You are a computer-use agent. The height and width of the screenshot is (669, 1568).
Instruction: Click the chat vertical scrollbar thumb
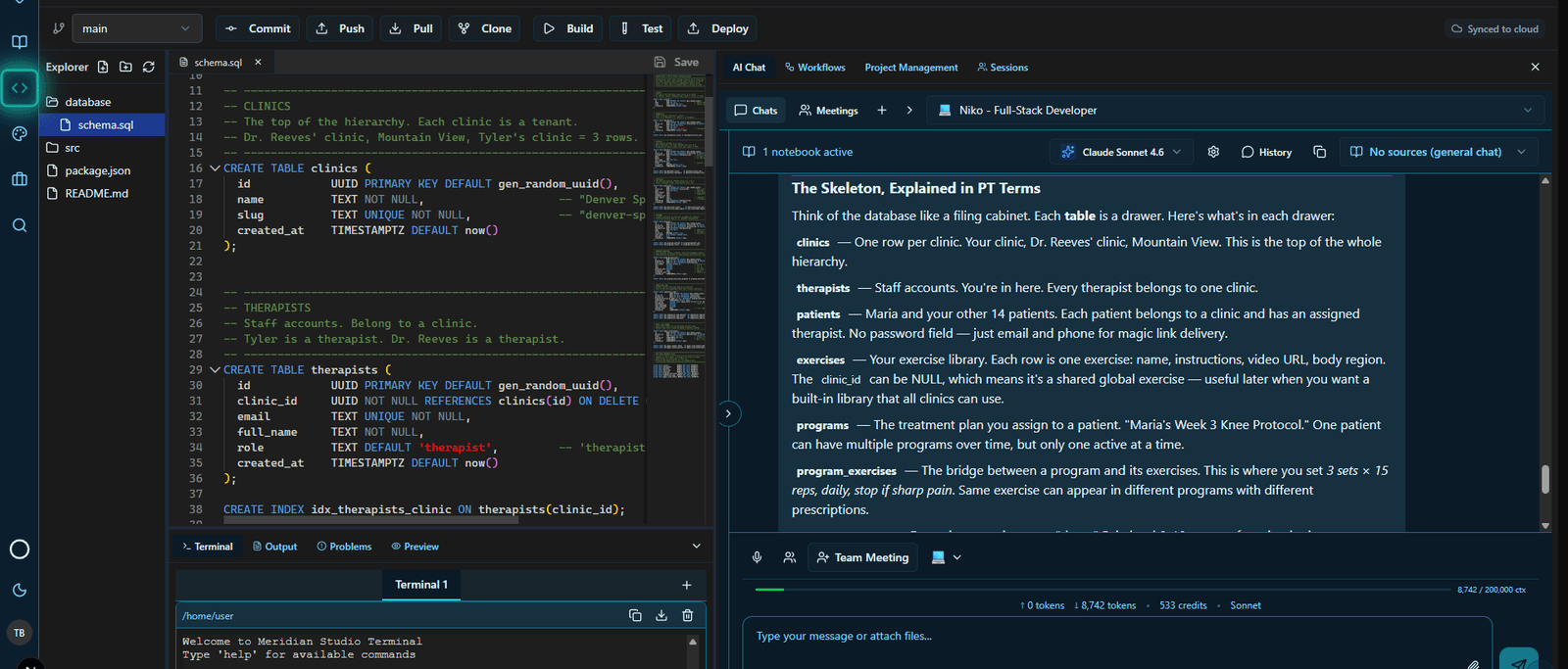click(x=1545, y=479)
